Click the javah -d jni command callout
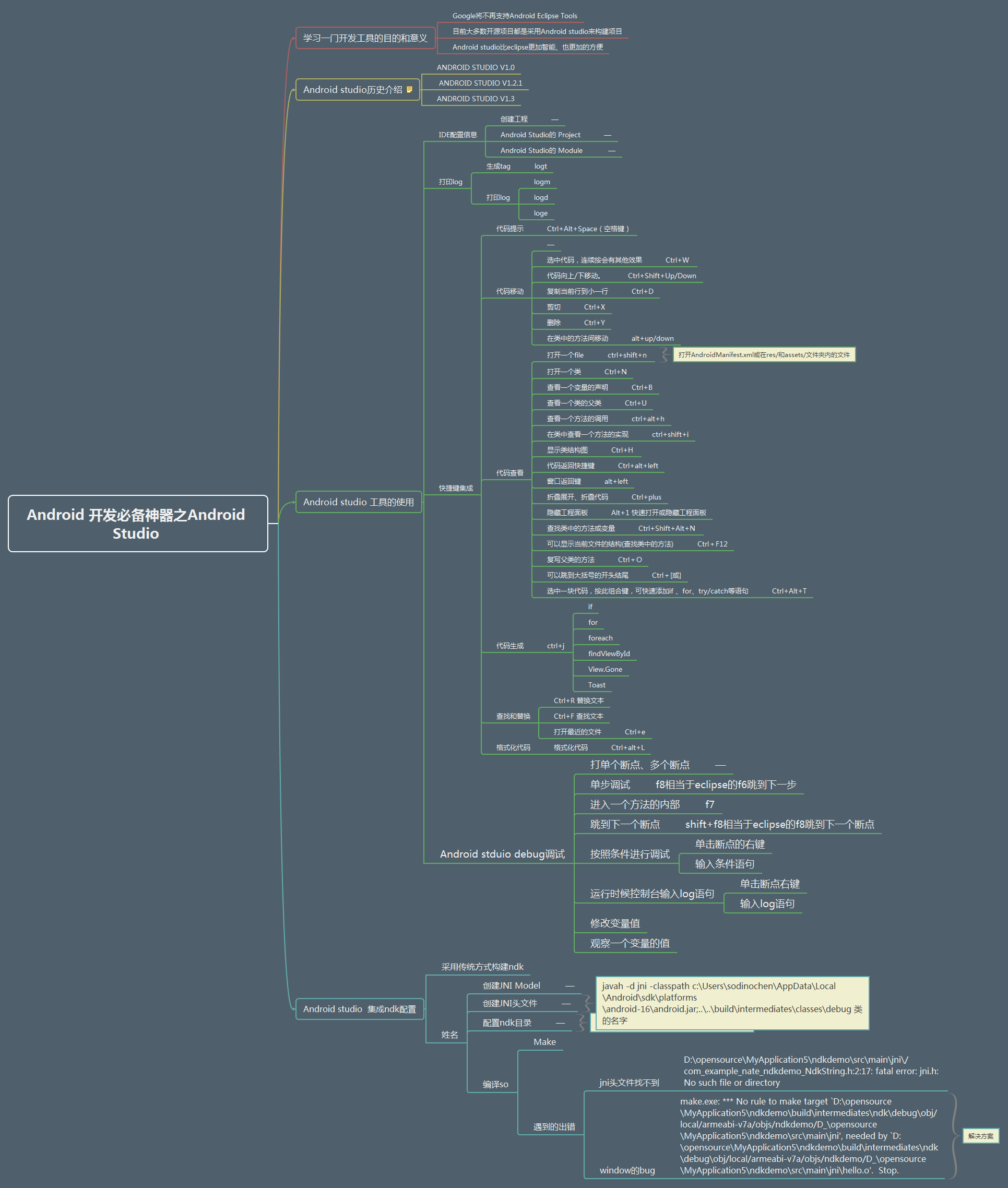 pyautogui.click(x=732, y=1003)
